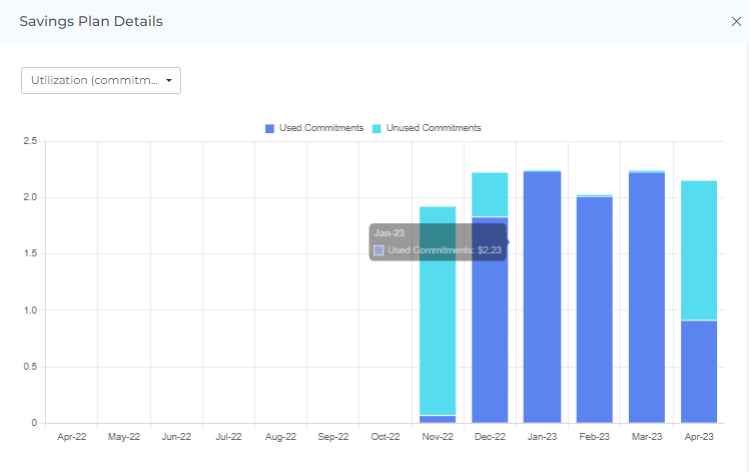The height and width of the screenshot is (472, 749).
Task: Click the Jan-23 x-axis label
Action: click(542, 437)
